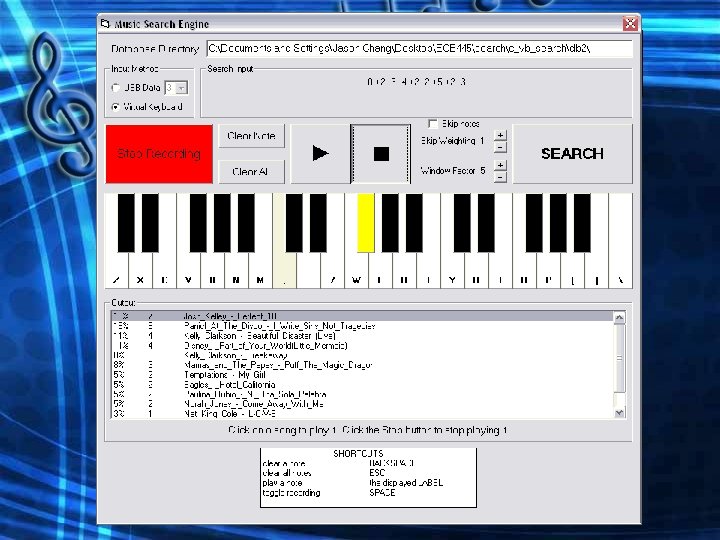Click into the Database Directory path field

419,48
